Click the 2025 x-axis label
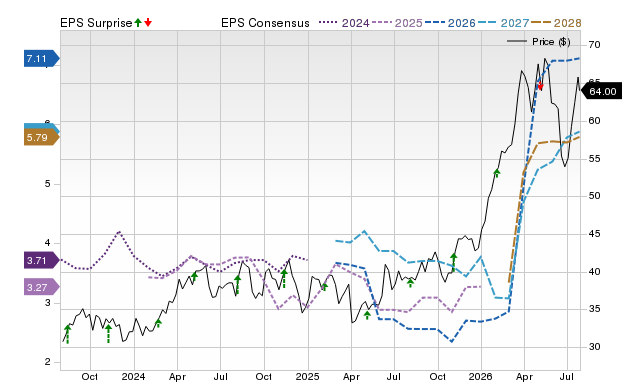The image size is (640, 382). tap(307, 376)
